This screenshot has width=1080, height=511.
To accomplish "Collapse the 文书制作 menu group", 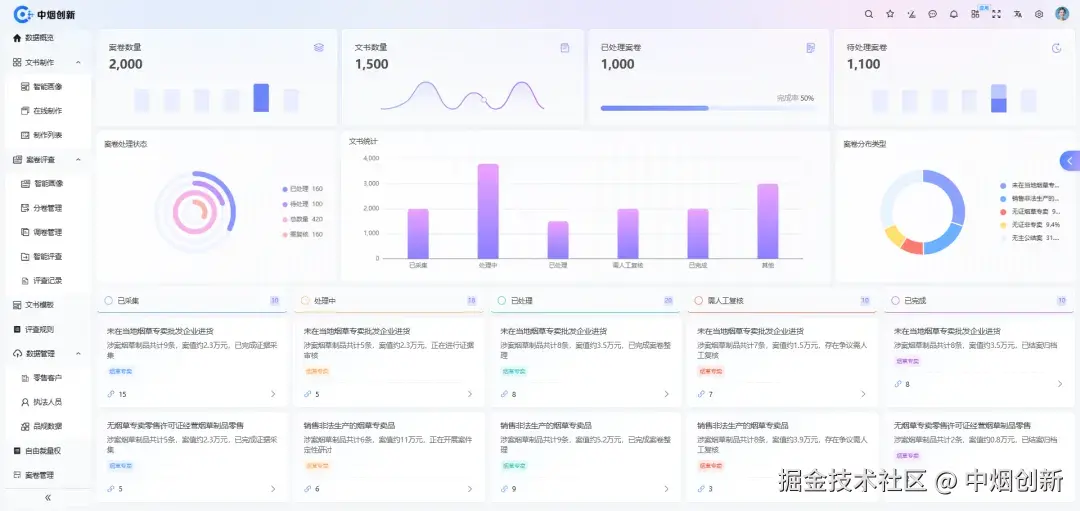I will click(78, 62).
